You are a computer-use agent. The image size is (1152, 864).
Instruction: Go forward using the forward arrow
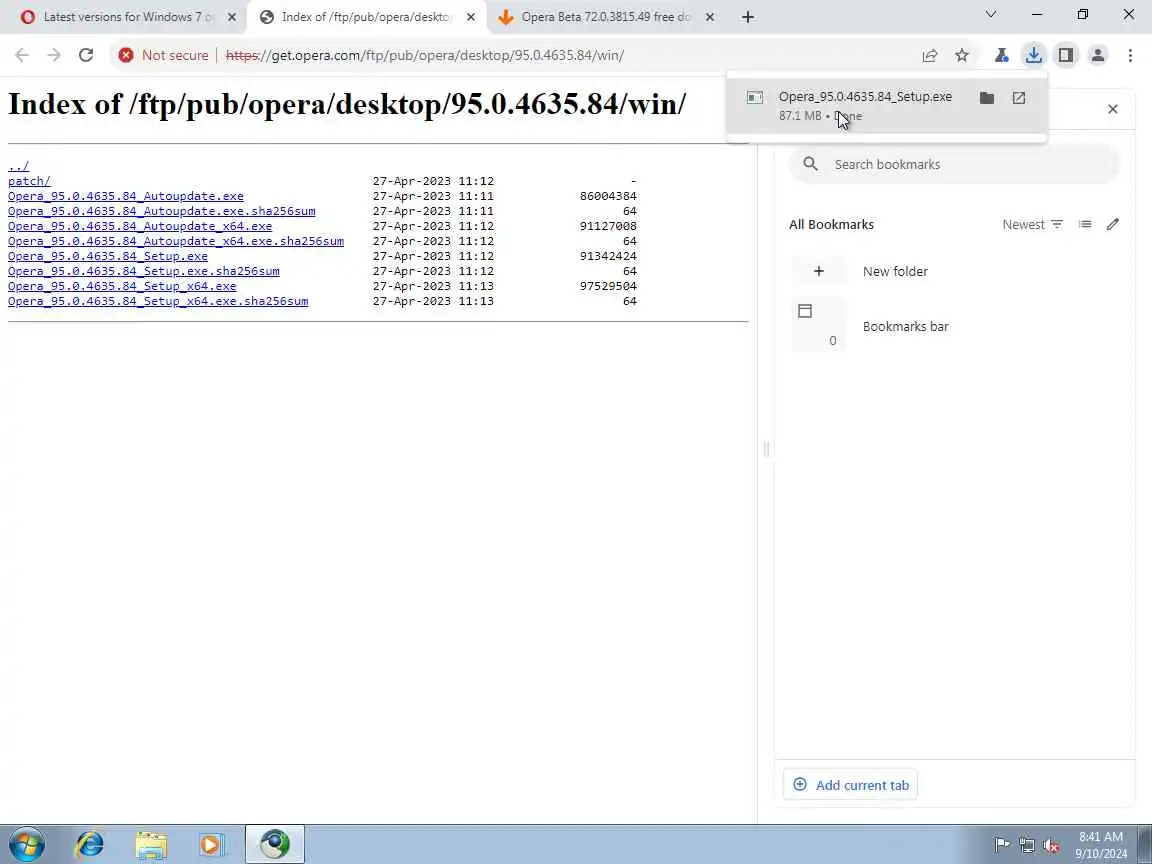54,55
